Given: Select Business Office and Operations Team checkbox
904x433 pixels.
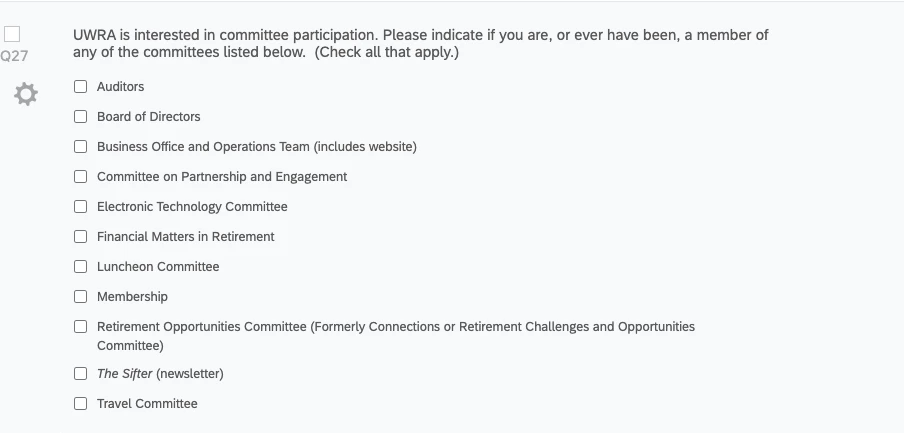Looking at the screenshot, I should pyautogui.click(x=81, y=146).
